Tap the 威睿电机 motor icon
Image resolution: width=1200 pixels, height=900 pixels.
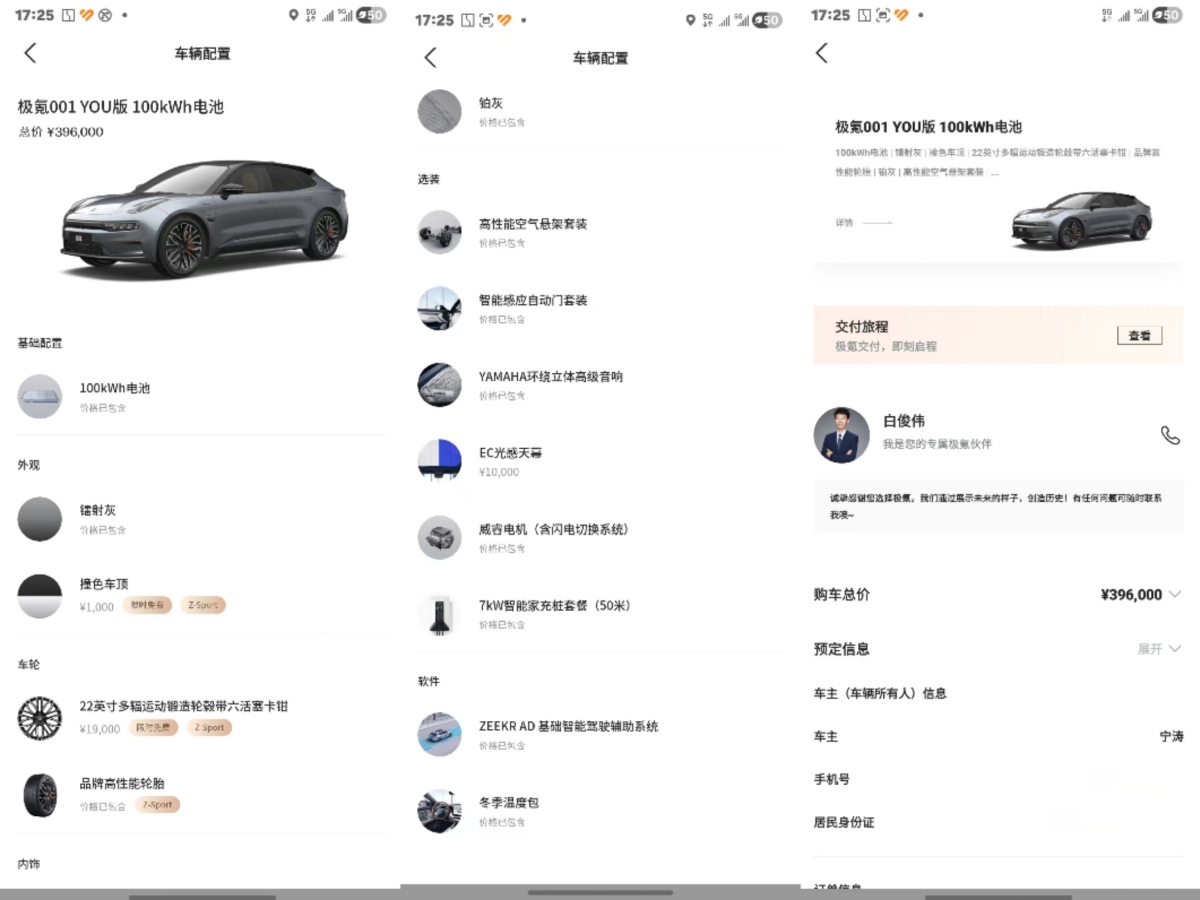point(439,538)
